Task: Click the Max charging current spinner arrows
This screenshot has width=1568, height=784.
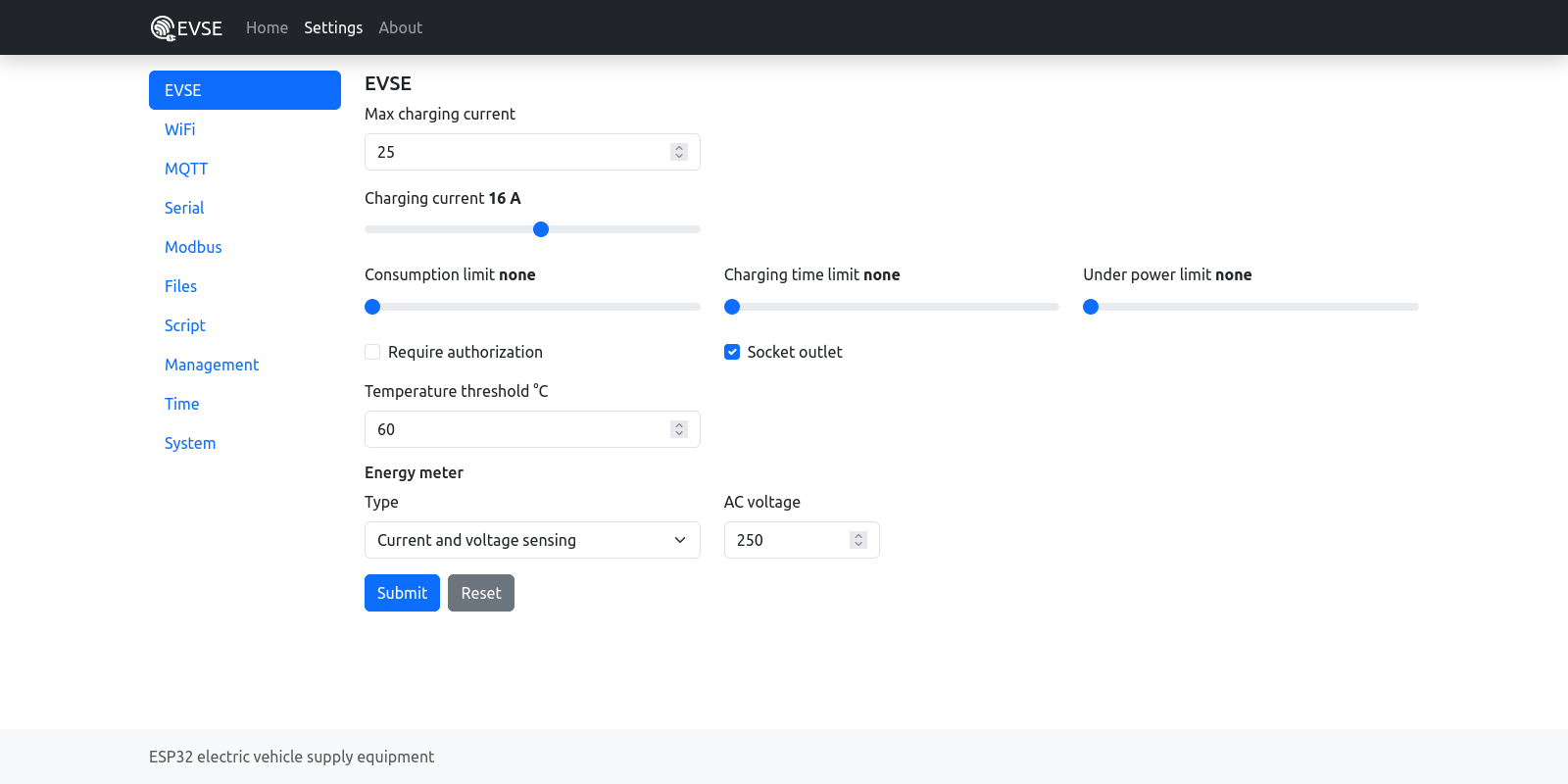Action: coord(678,152)
